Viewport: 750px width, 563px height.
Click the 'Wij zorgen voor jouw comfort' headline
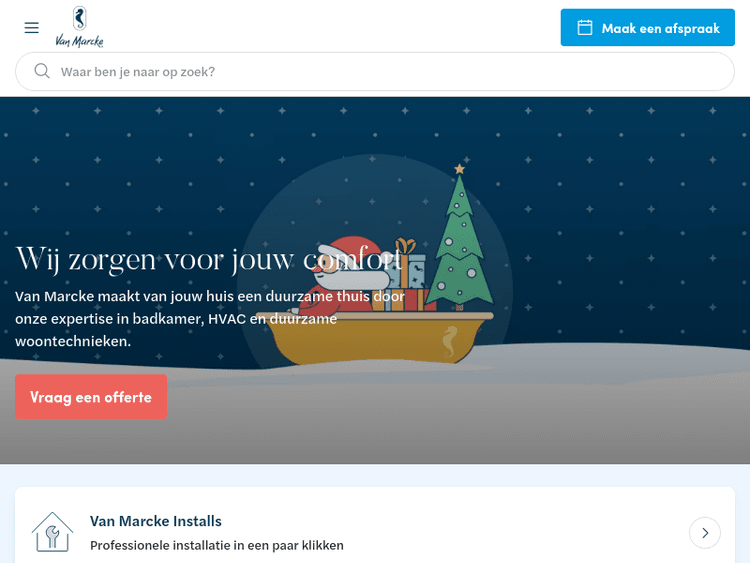pyautogui.click(x=209, y=260)
